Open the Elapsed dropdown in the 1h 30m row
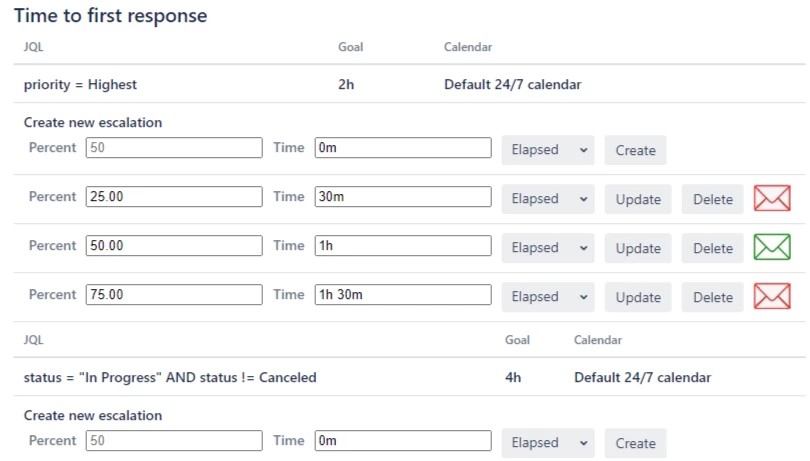This screenshot has width=810, height=461. point(548,297)
